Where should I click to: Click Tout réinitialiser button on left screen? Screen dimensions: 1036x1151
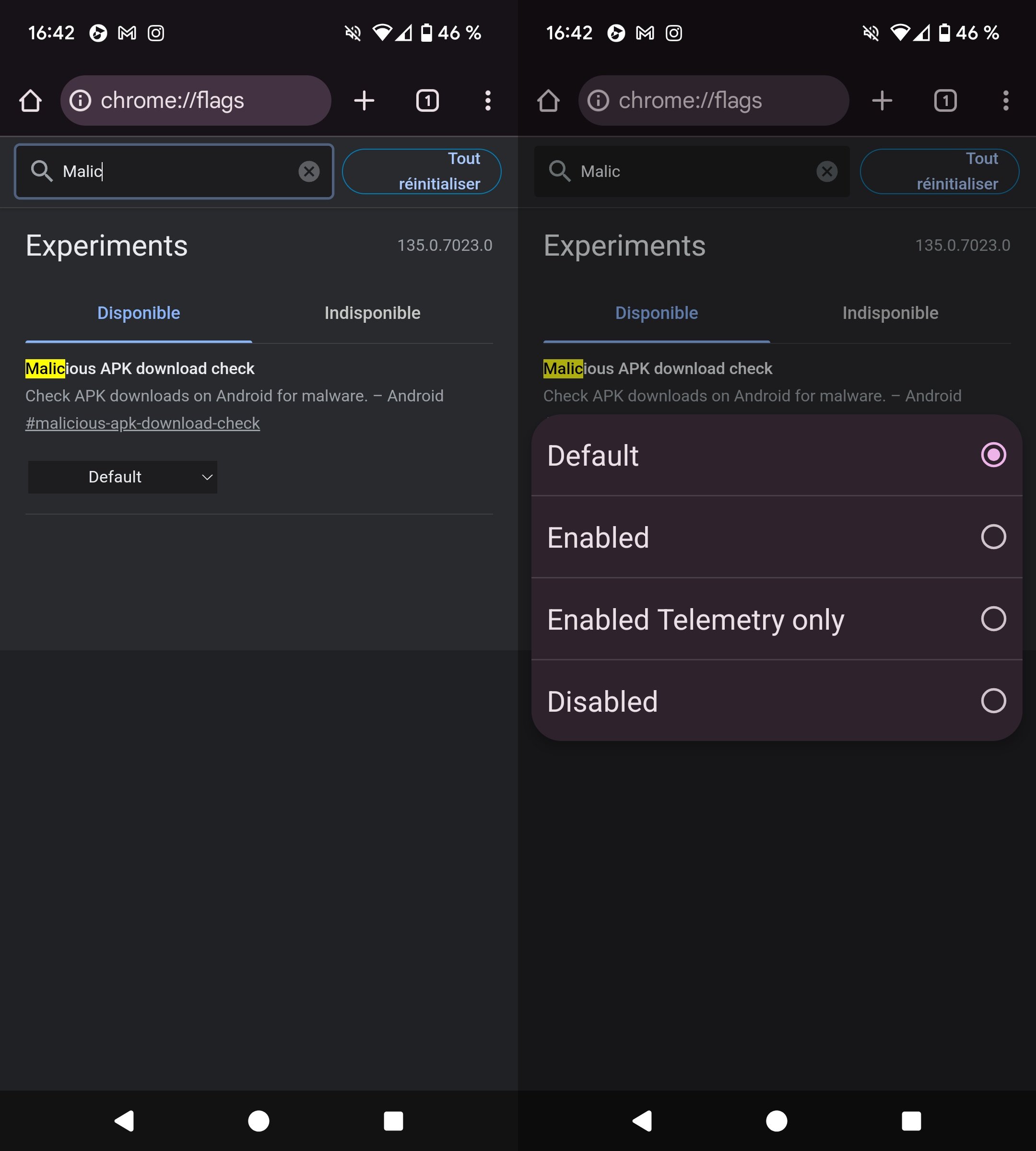[x=421, y=171]
